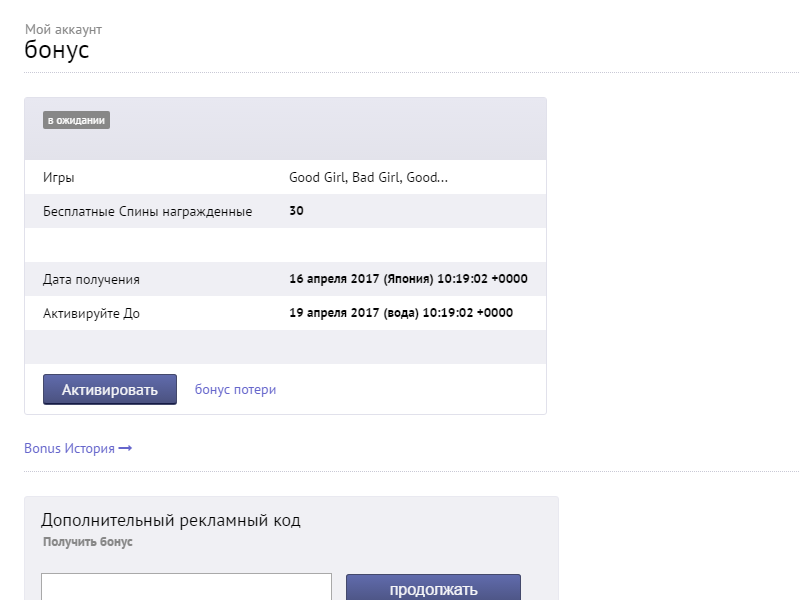Open the Bonus История link

click(x=69, y=449)
